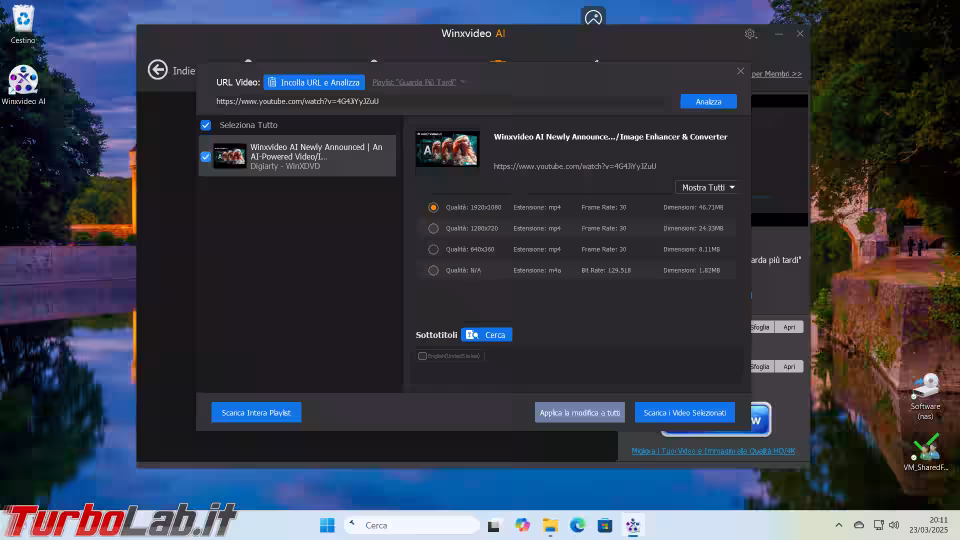The height and width of the screenshot is (540, 960).
Task: Open Winxvideo AI desktop shortcut
Action: (x=23, y=85)
